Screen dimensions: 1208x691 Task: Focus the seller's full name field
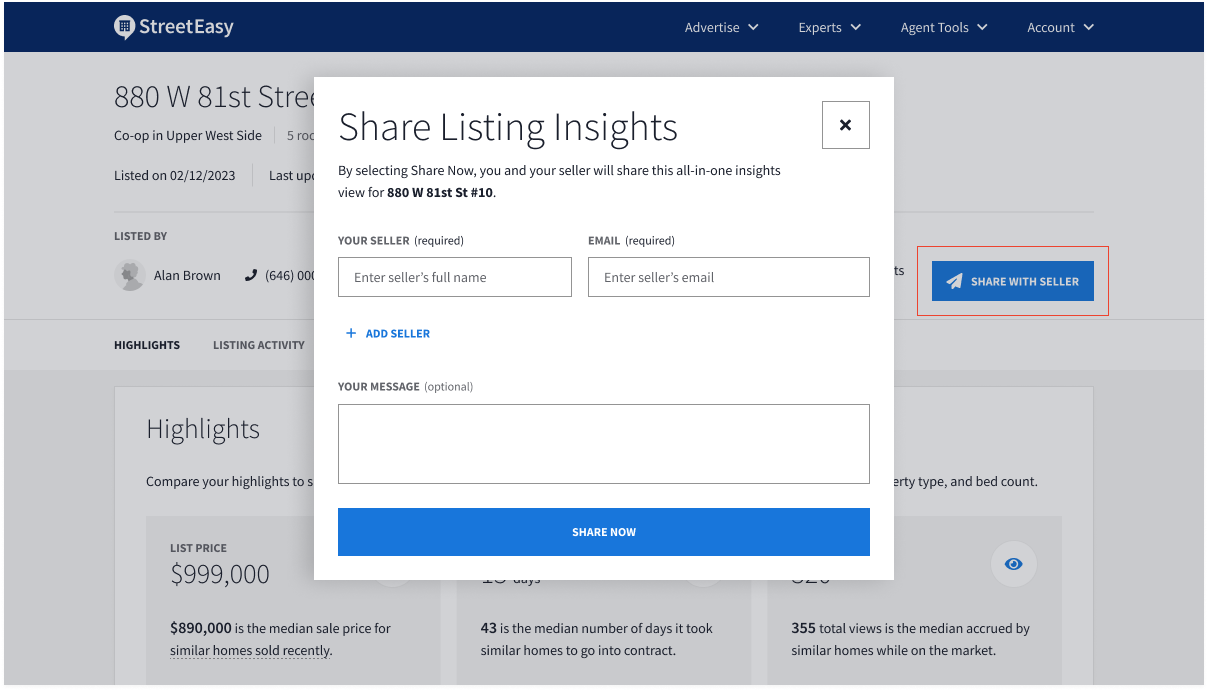click(455, 277)
